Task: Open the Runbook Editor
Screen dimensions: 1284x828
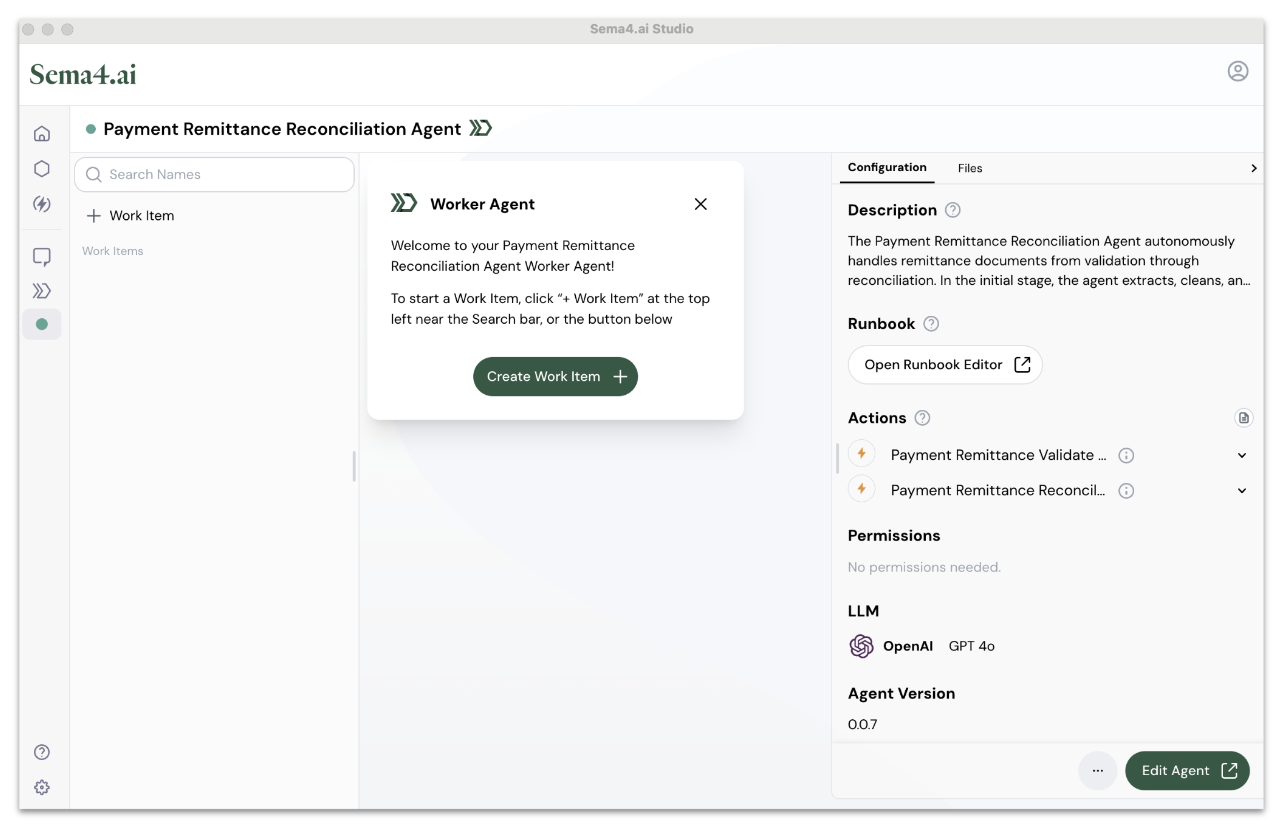Action: (x=945, y=364)
